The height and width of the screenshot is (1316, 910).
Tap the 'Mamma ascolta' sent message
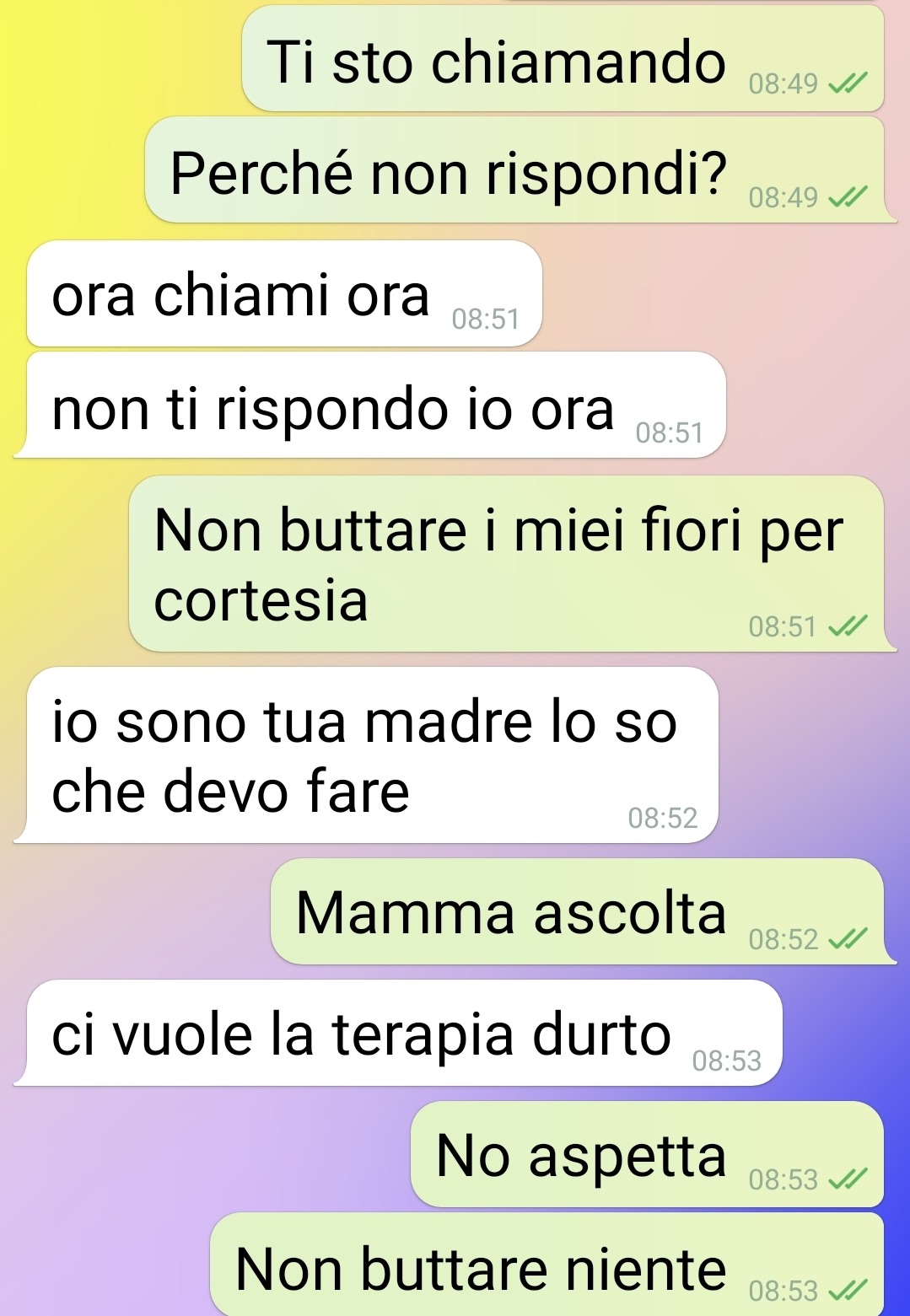coord(583,911)
